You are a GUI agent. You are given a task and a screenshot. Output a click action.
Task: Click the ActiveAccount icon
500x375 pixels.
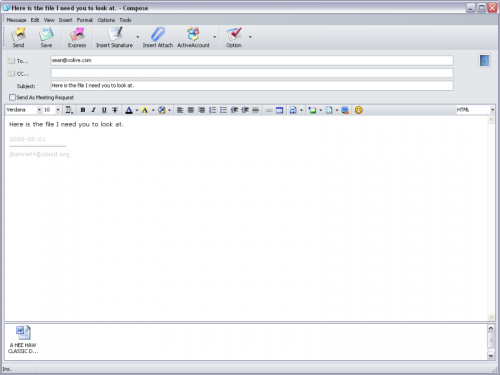click(193, 38)
